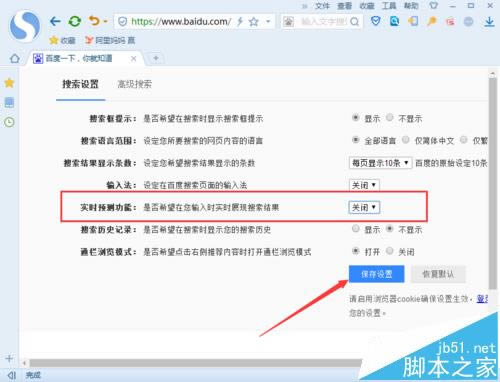Open the 文件 menu
Image resolution: width=500 pixels, height=382 pixels.
(x=322, y=6)
